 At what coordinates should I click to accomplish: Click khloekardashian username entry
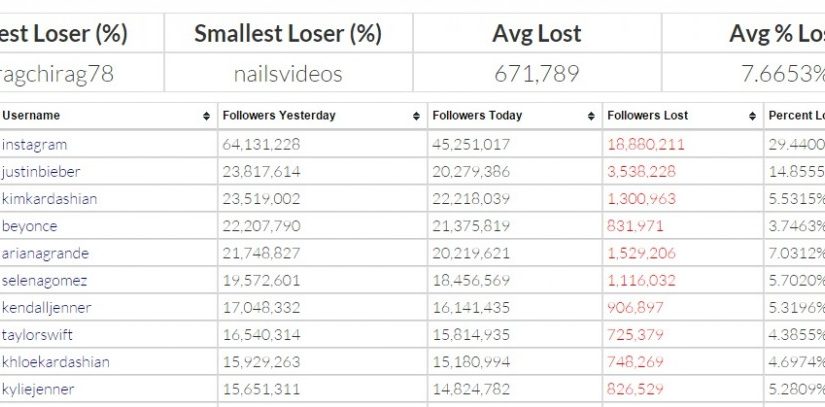pos(55,362)
